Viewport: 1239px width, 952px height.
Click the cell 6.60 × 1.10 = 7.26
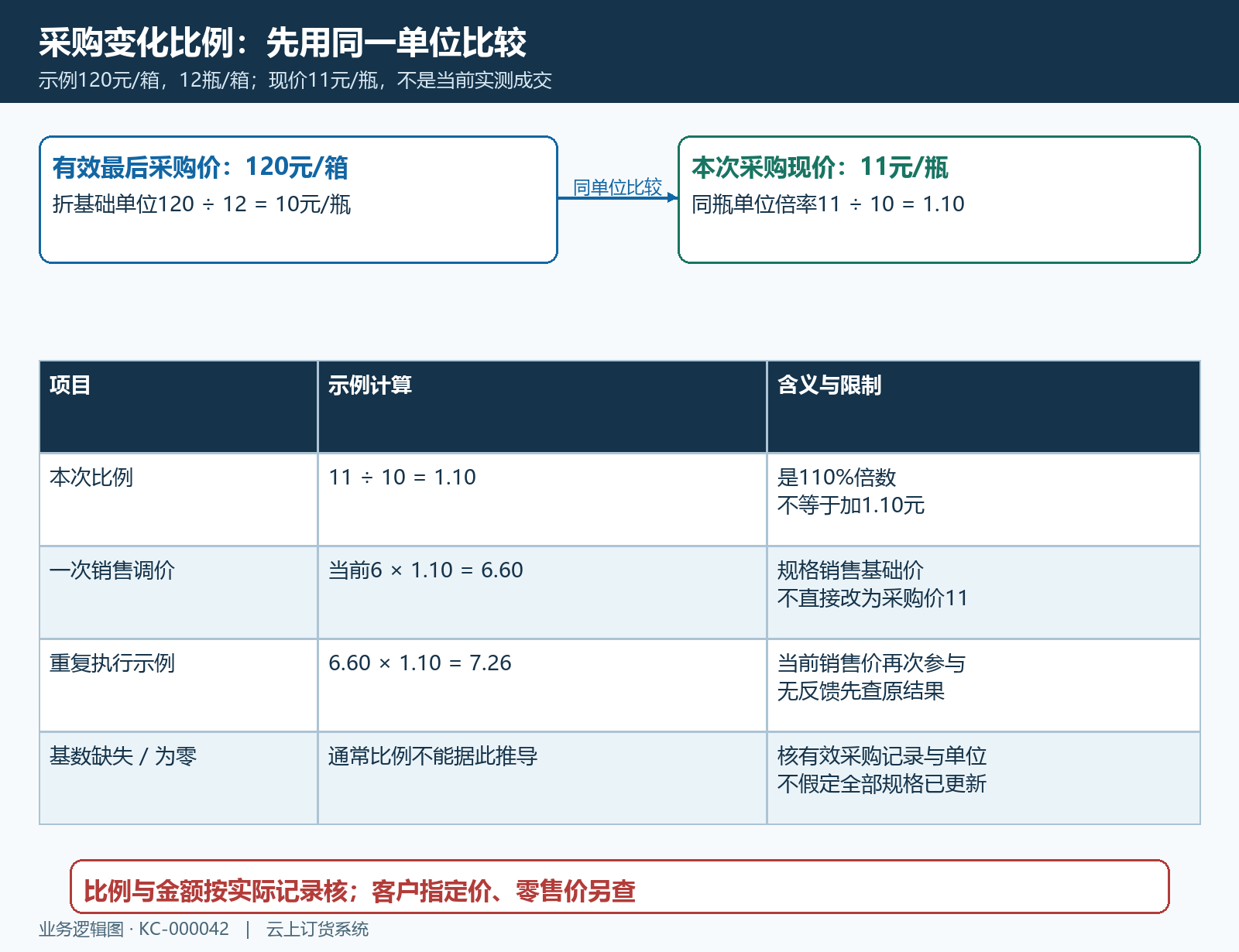pos(420,663)
